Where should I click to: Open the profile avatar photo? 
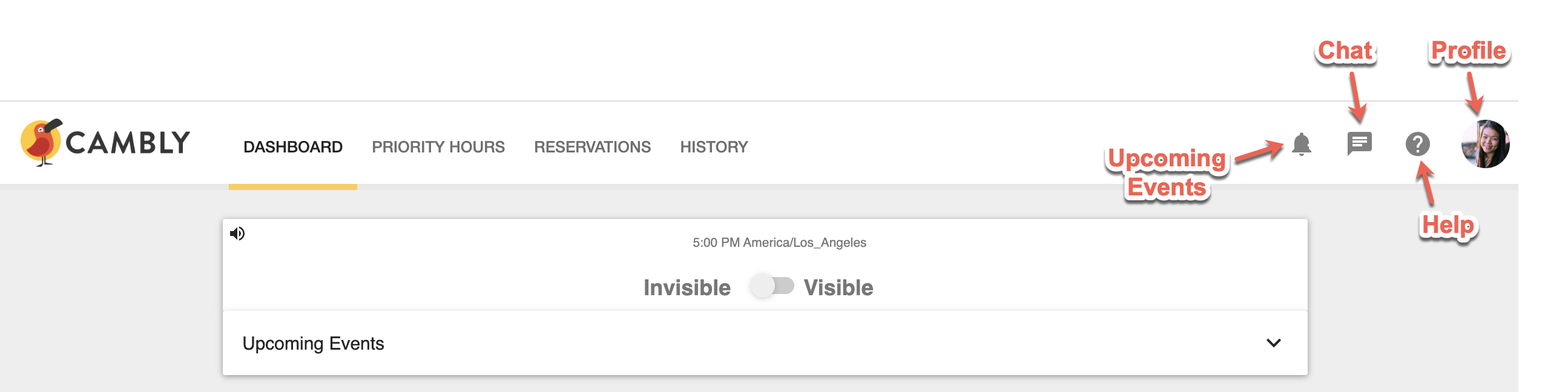(1485, 143)
